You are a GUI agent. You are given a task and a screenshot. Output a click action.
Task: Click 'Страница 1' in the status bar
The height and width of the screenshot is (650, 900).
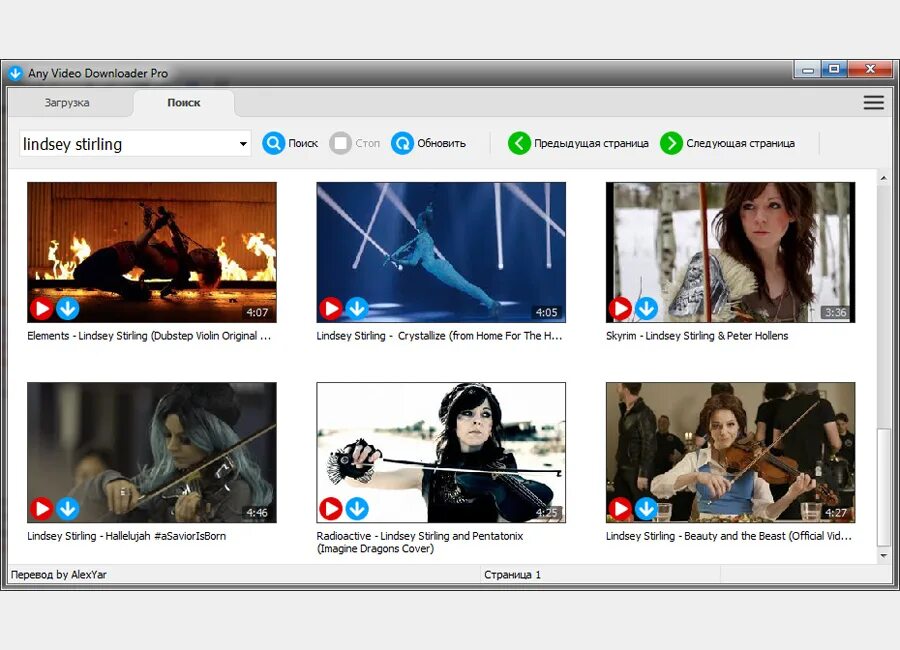tap(513, 575)
